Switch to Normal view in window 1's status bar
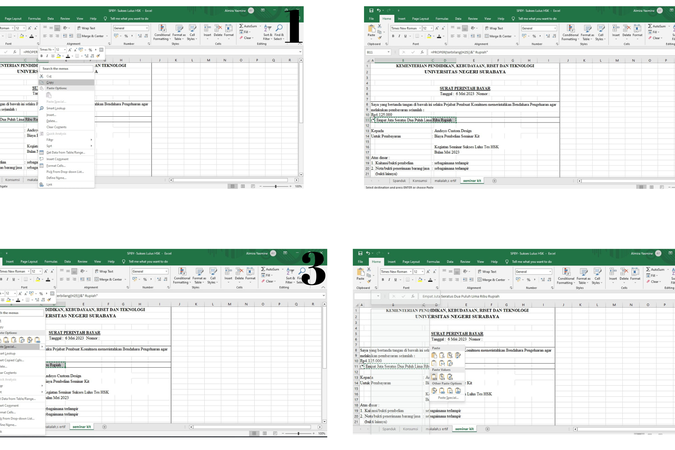 (x=233, y=186)
